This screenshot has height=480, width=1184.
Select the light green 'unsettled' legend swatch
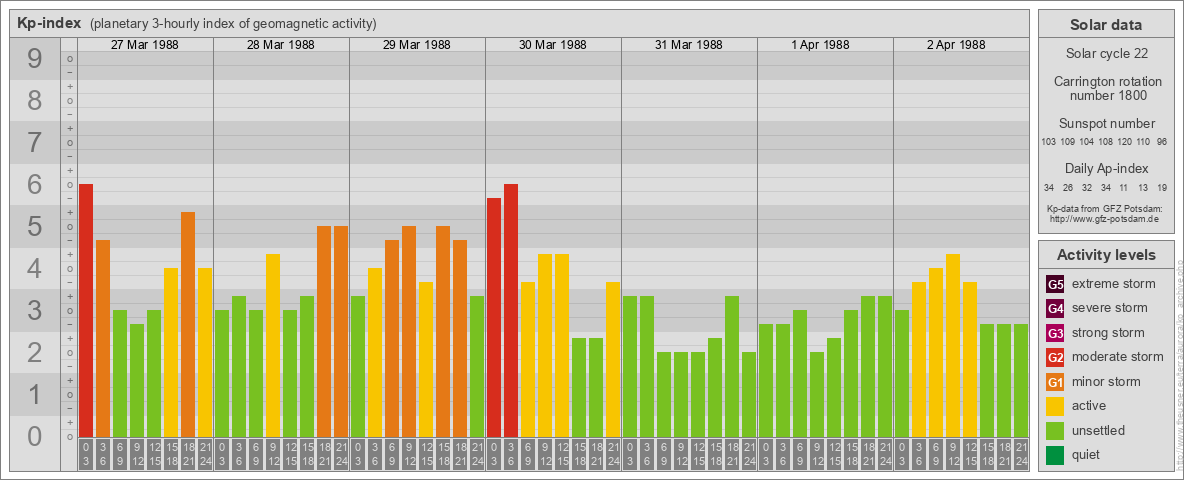click(1055, 430)
